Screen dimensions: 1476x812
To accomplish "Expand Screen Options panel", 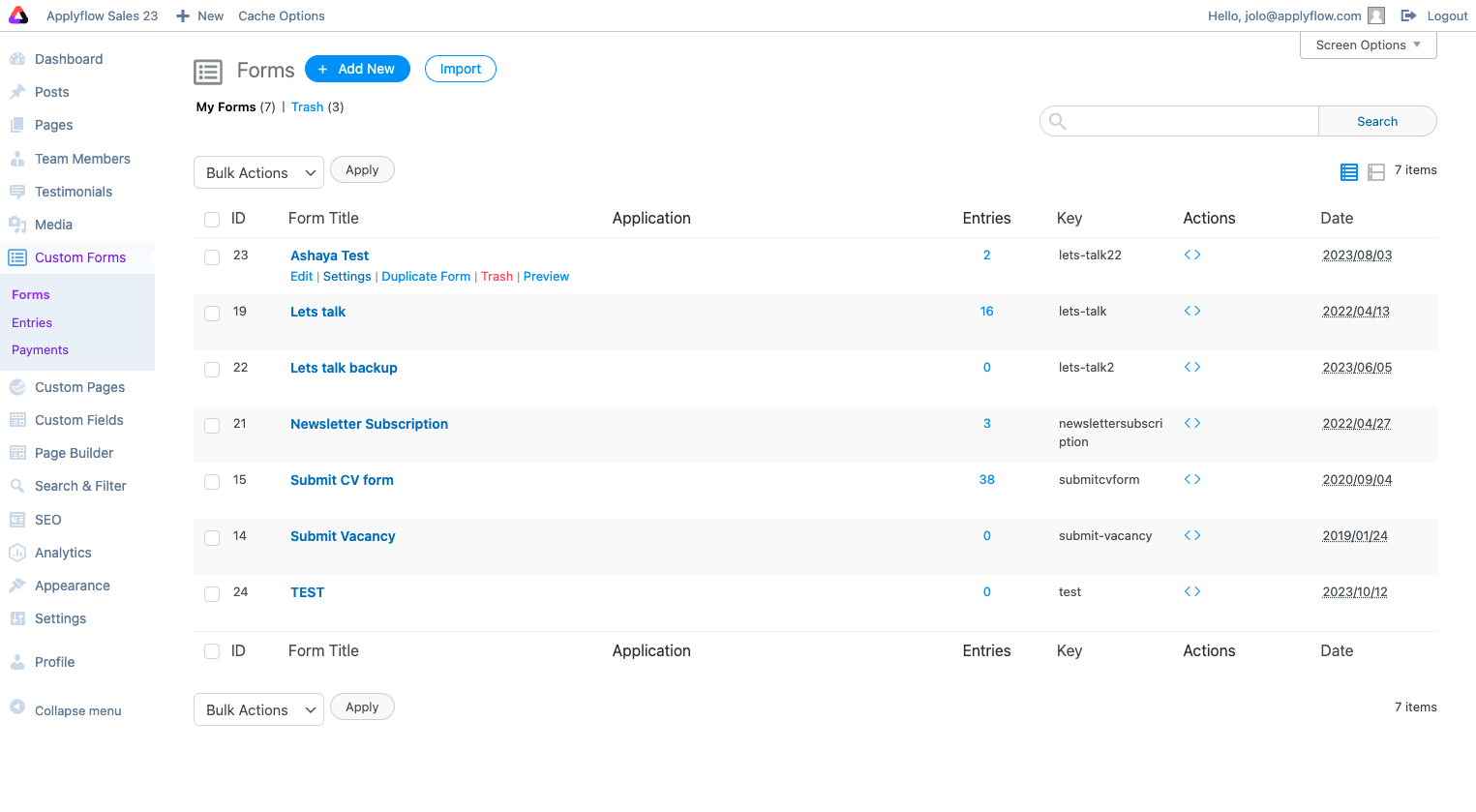I will pyautogui.click(x=1368, y=45).
